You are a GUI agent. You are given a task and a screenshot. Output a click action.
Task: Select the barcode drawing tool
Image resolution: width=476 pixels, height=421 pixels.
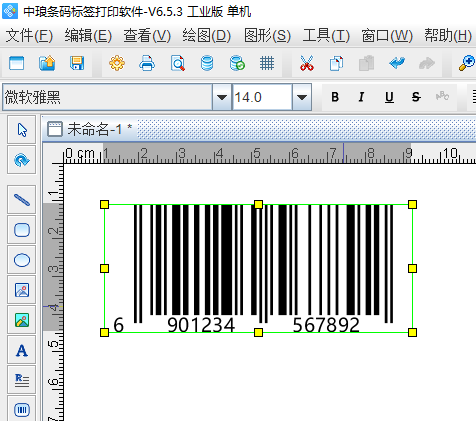[x=22, y=409]
